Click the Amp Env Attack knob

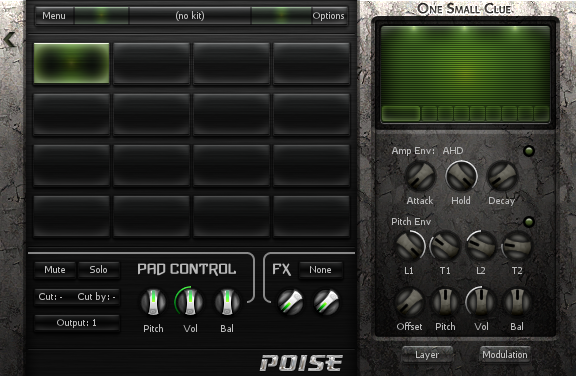click(420, 176)
